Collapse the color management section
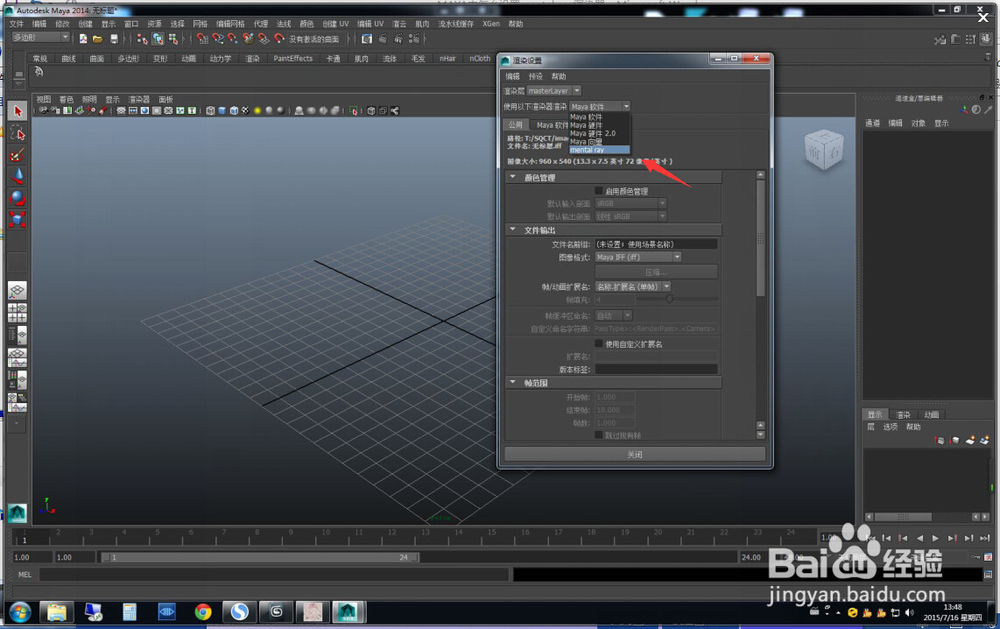1000x629 pixels. coord(513,177)
